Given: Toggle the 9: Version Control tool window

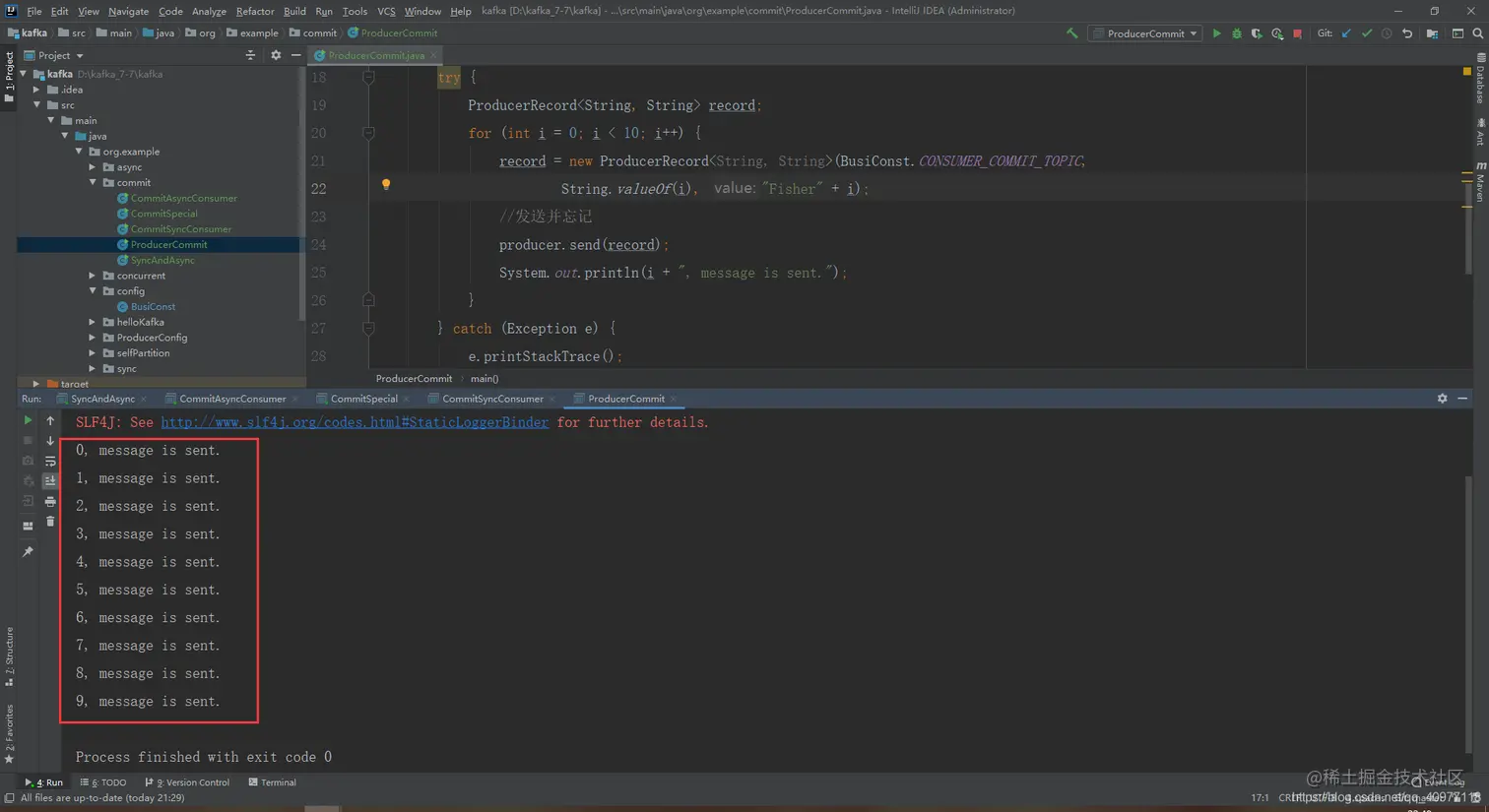Looking at the screenshot, I should point(187,782).
